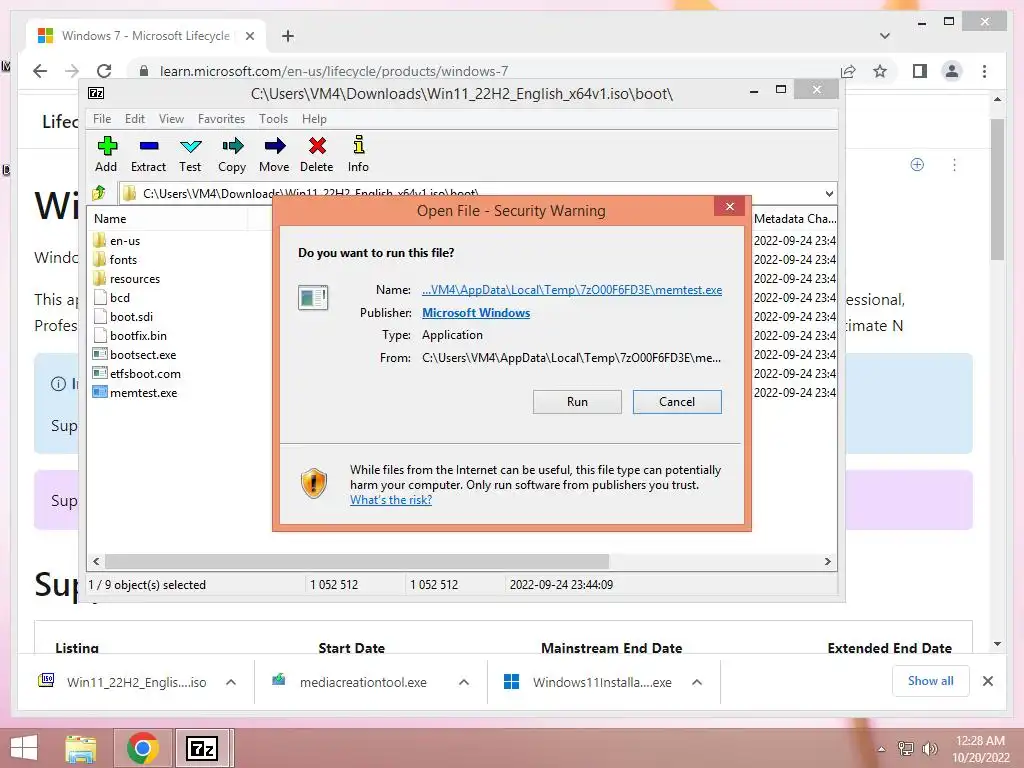The height and width of the screenshot is (768, 1024).
Task: Click Show all downloads button
Action: pos(930,681)
